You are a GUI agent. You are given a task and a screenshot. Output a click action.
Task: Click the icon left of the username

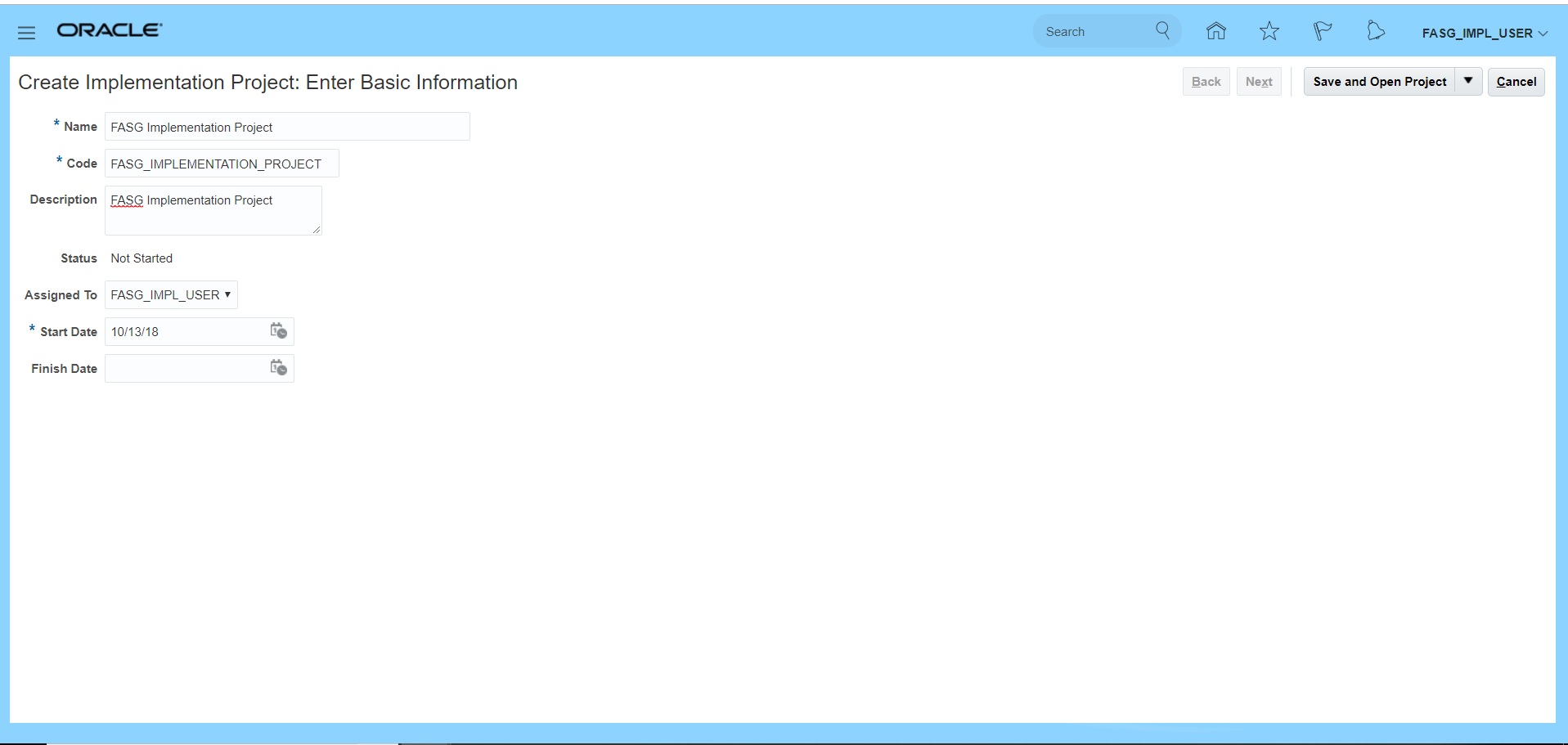click(1376, 31)
